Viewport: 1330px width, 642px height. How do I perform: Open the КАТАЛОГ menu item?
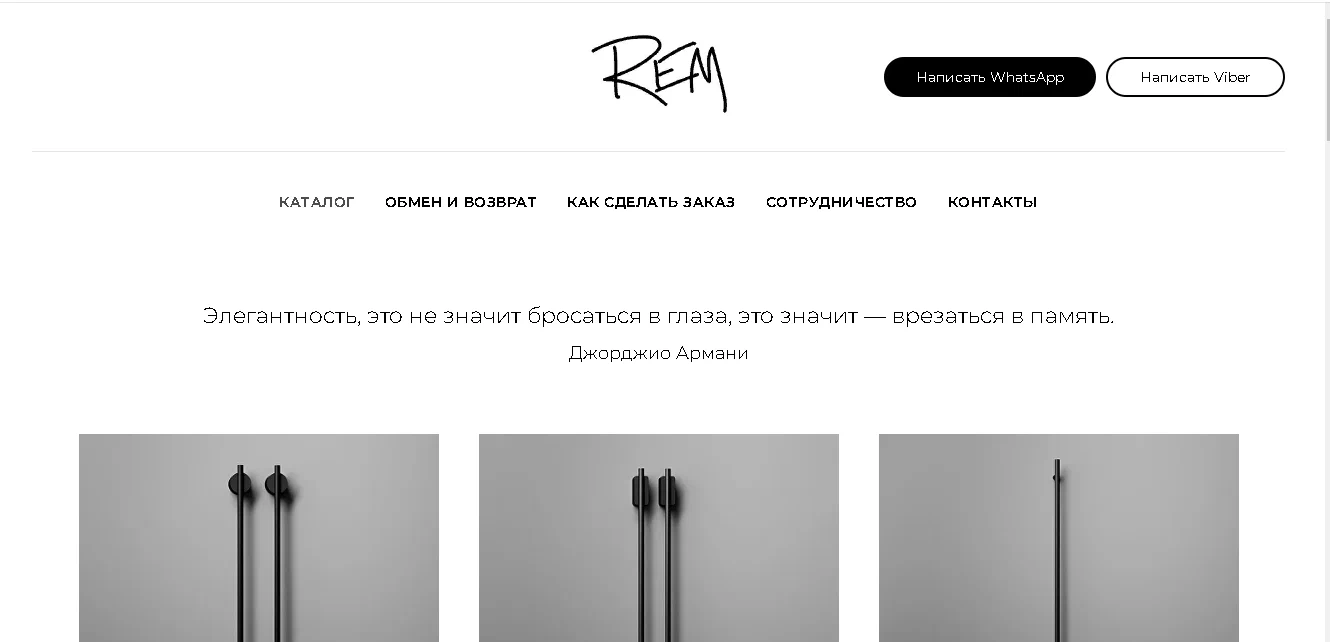317,202
